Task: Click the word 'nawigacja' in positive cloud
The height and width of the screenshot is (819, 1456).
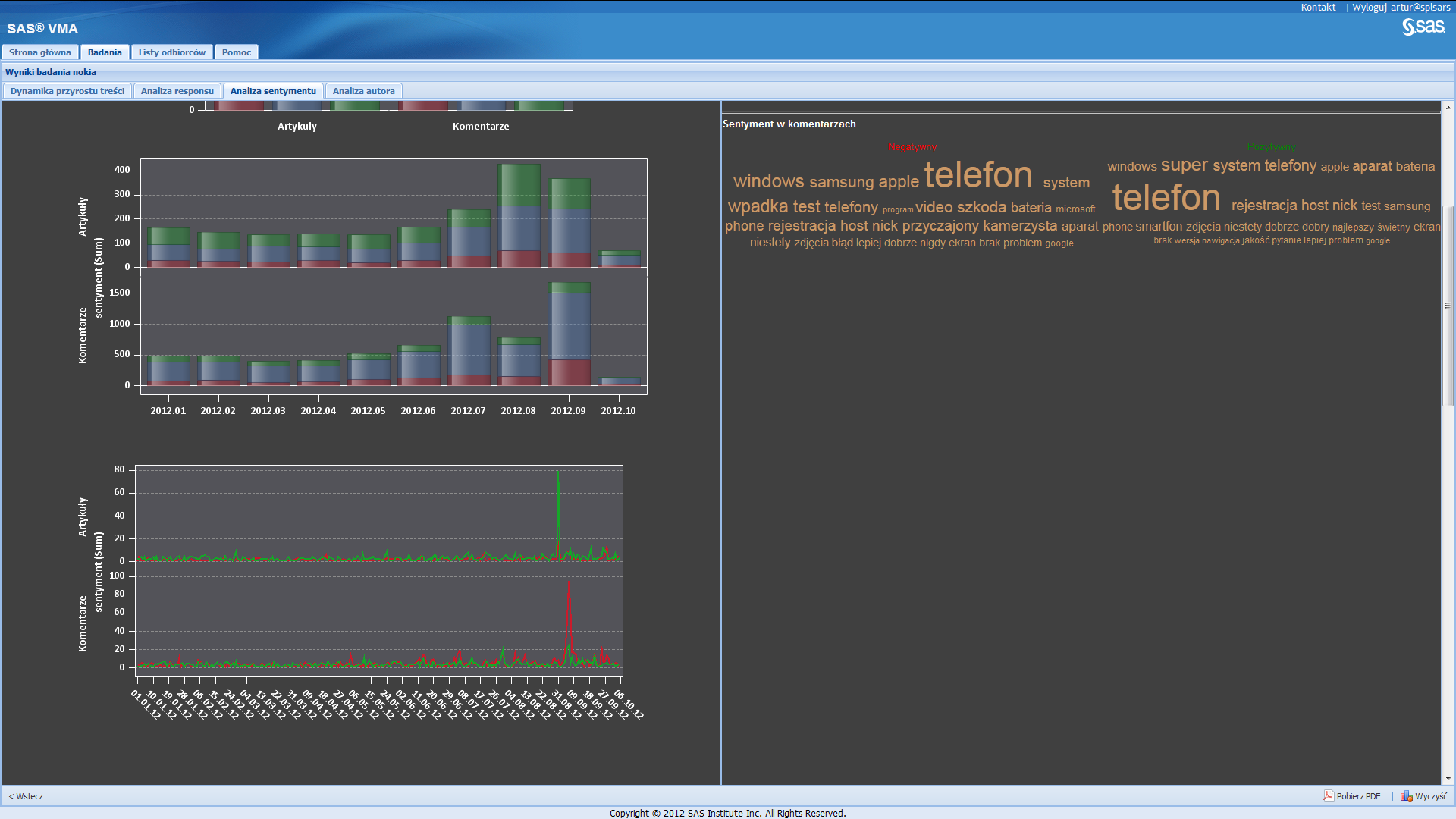Action: pos(1221,240)
